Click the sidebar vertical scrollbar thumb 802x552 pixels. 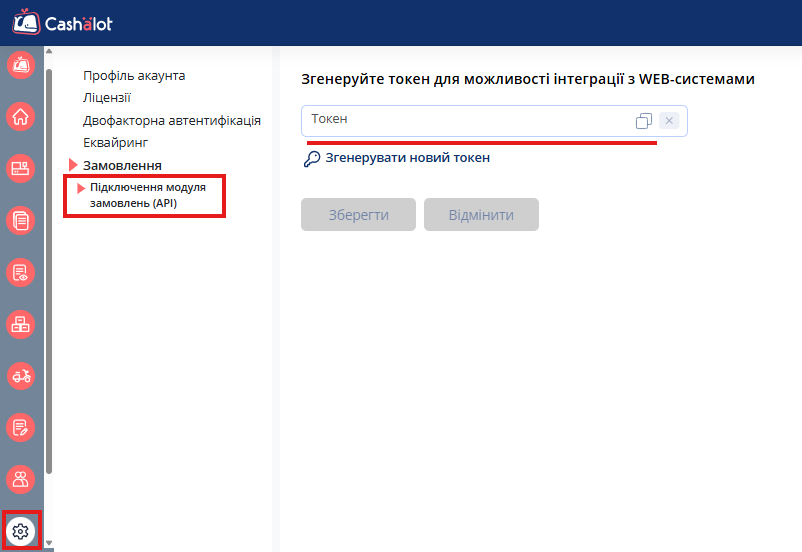tap(49, 271)
